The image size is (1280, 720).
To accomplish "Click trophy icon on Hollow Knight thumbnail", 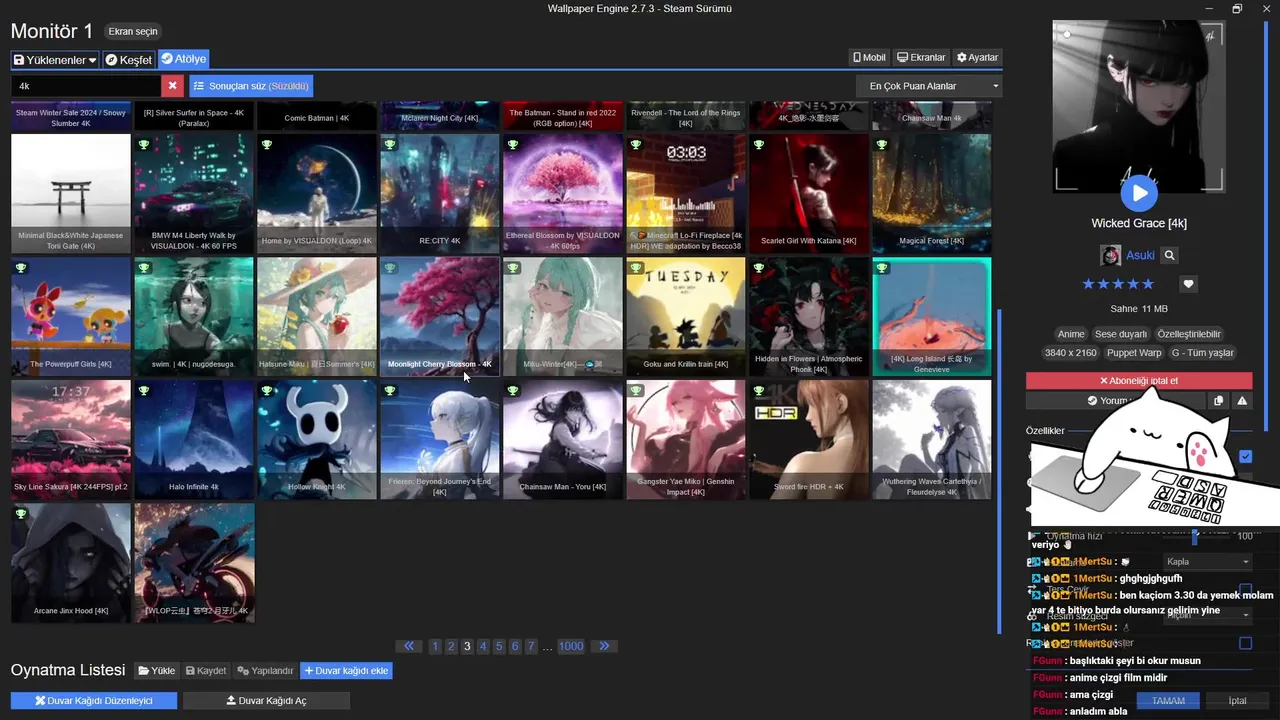I will click(266, 390).
